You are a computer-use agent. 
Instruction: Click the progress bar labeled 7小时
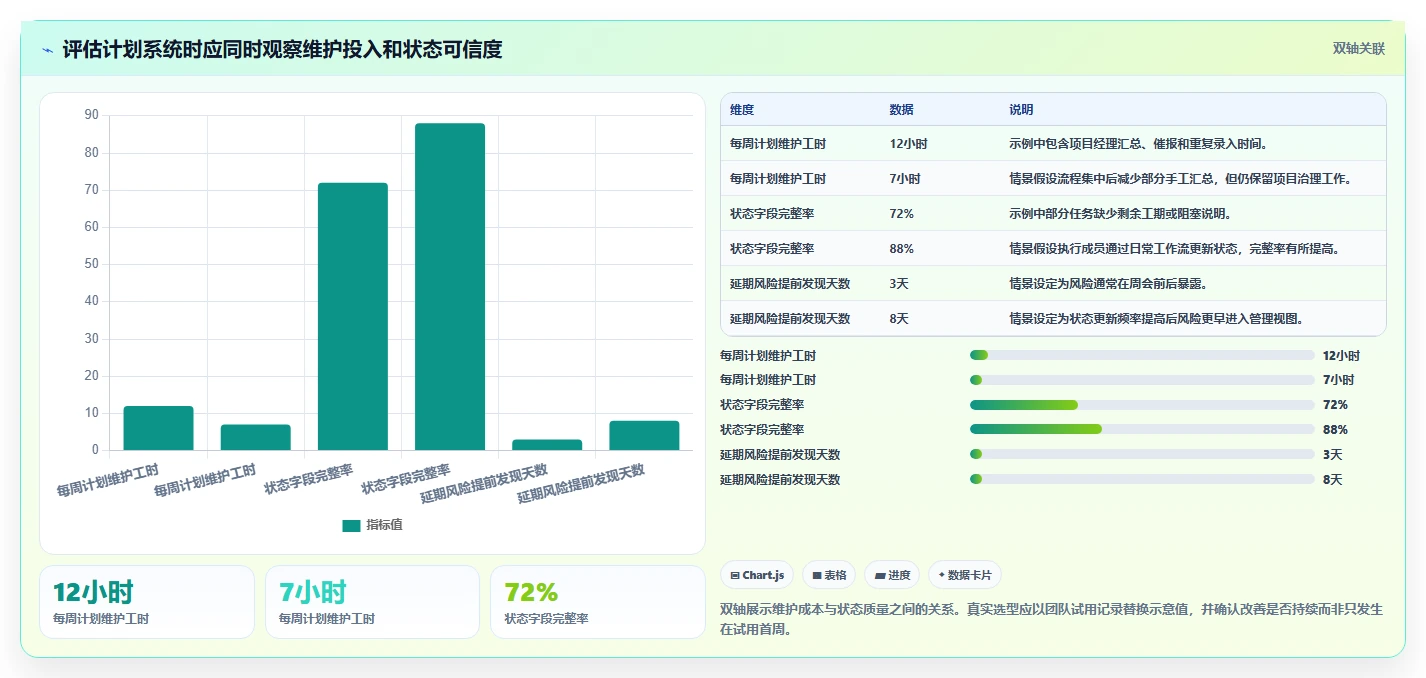[x=1142, y=380]
